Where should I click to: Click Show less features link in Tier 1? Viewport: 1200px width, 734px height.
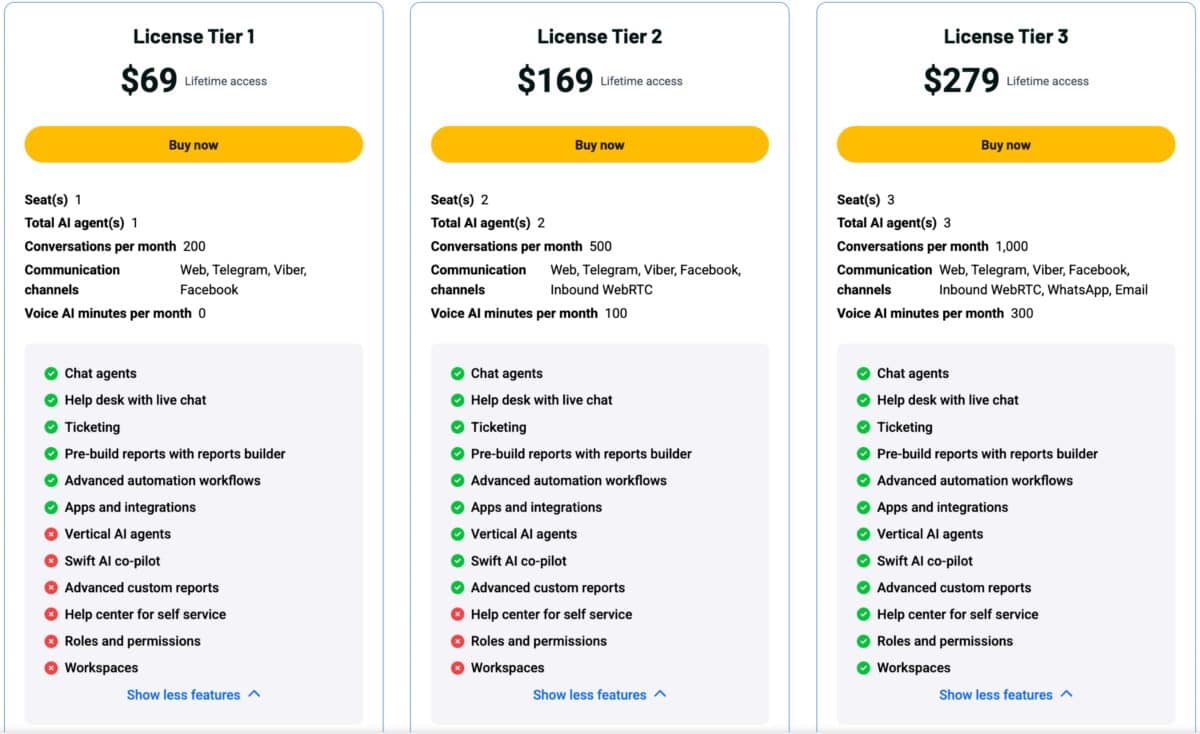[x=183, y=695]
